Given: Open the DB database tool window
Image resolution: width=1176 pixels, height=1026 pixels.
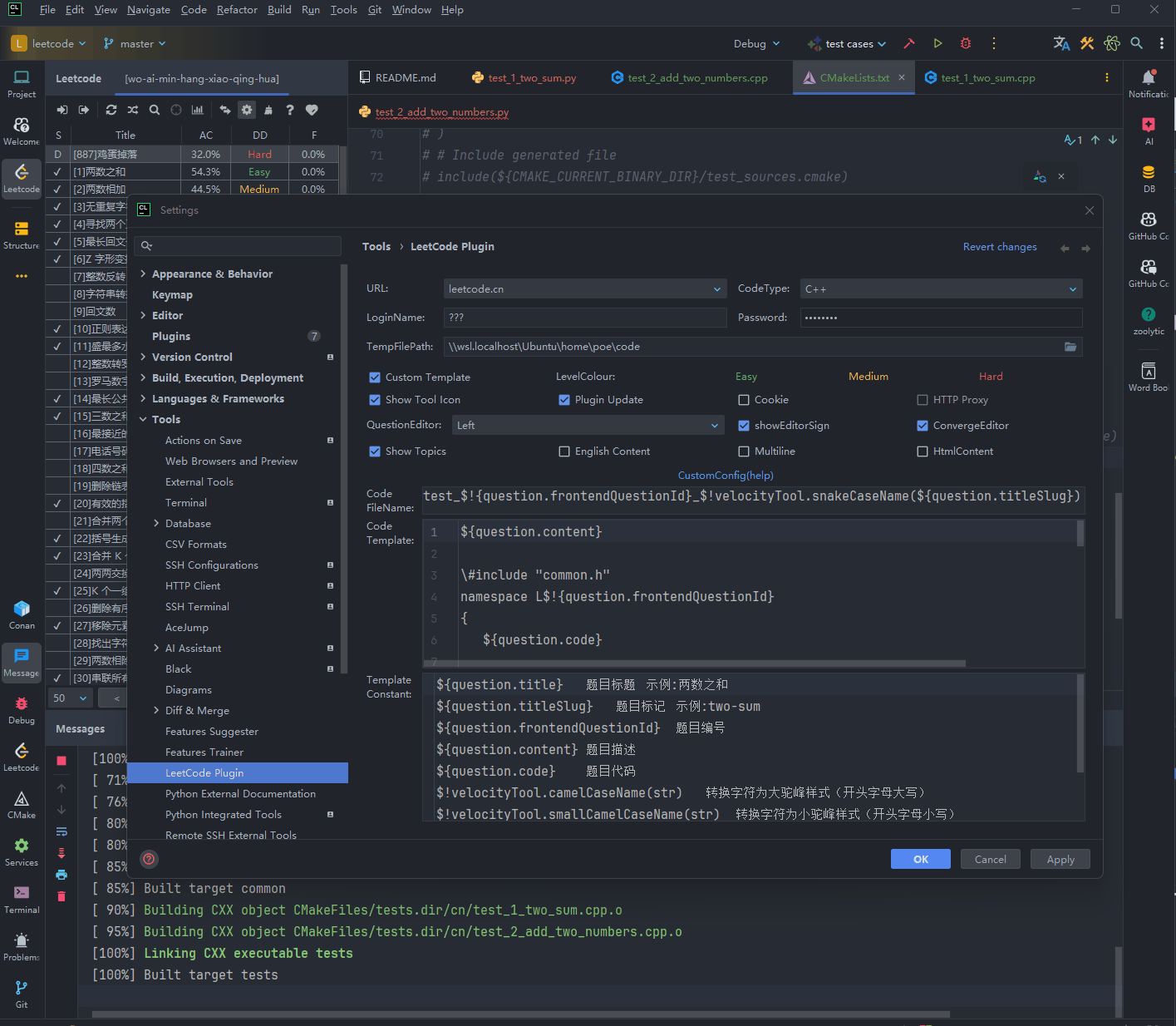Looking at the screenshot, I should coord(1149,178).
